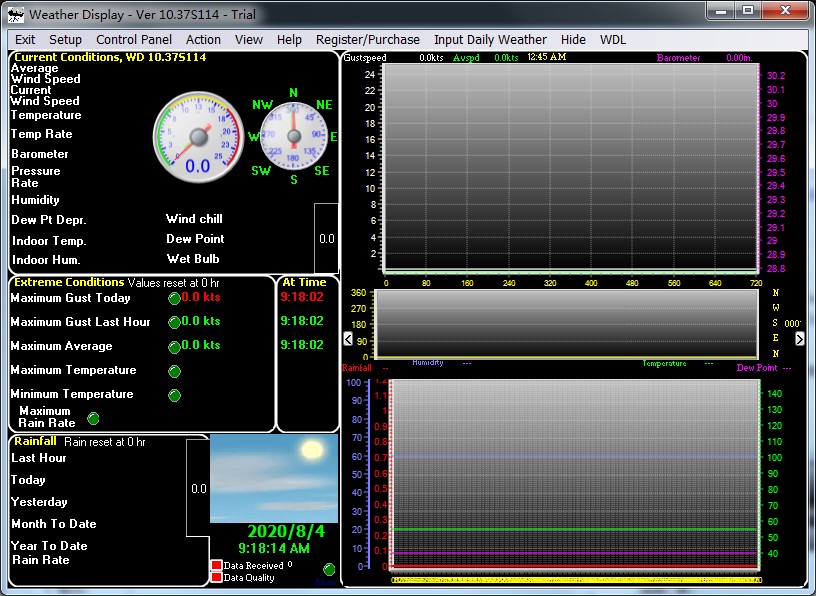
Task: Open the Control Panel menu
Action: (134, 40)
